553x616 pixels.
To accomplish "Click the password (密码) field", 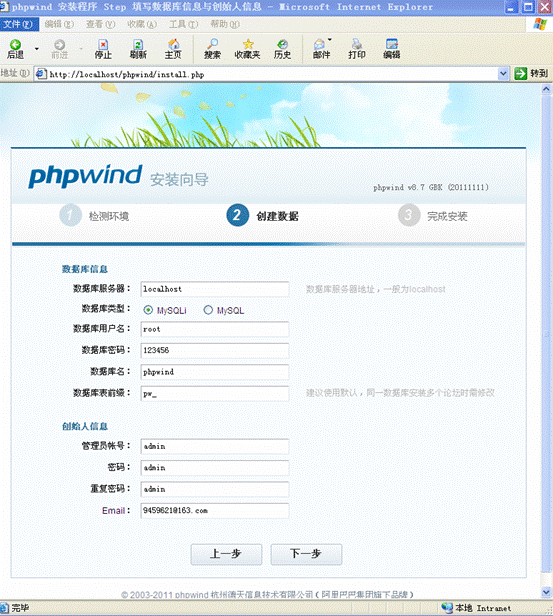I will click(x=215, y=468).
